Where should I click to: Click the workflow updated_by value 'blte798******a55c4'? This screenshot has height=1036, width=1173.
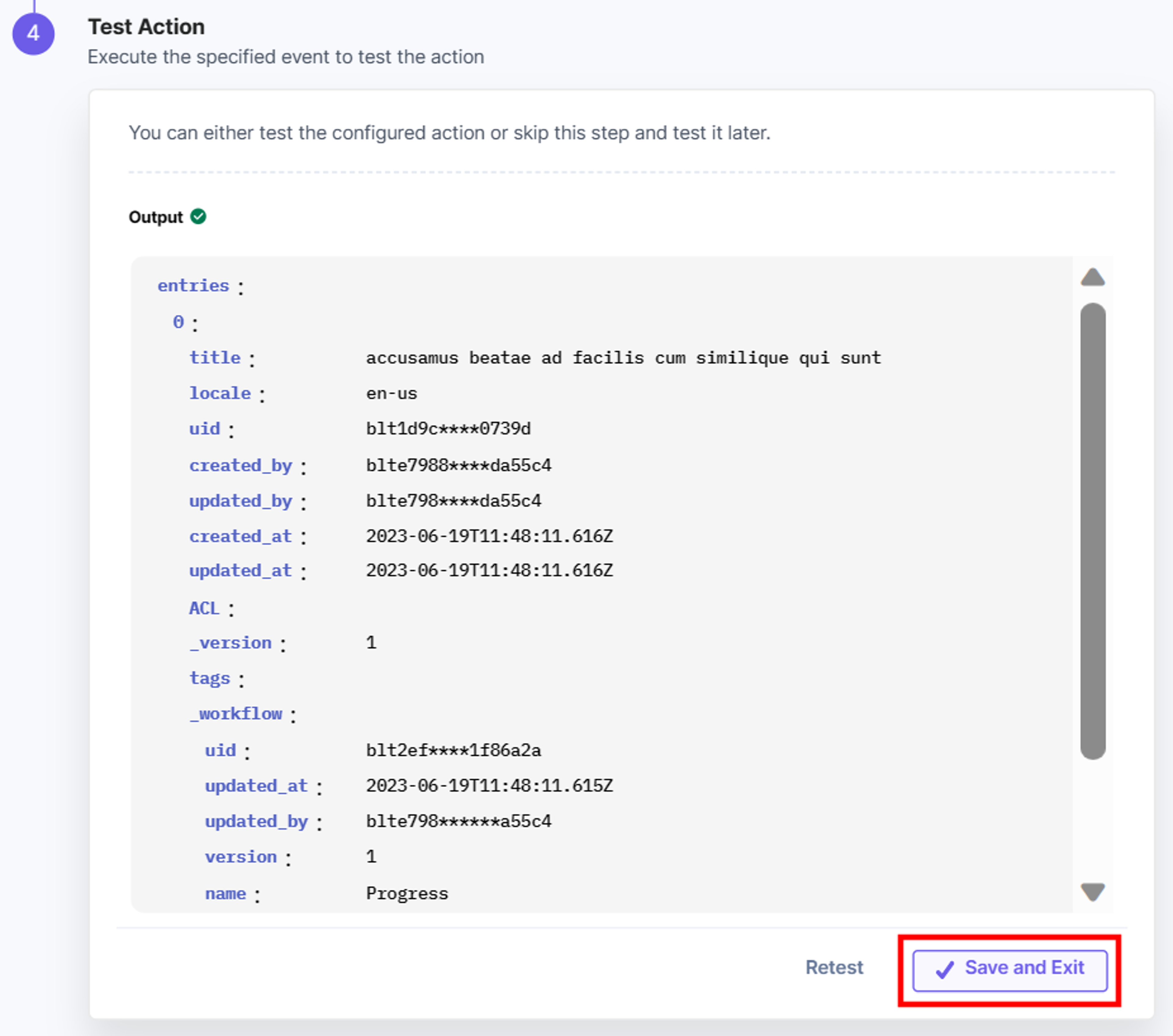[459, 822]
